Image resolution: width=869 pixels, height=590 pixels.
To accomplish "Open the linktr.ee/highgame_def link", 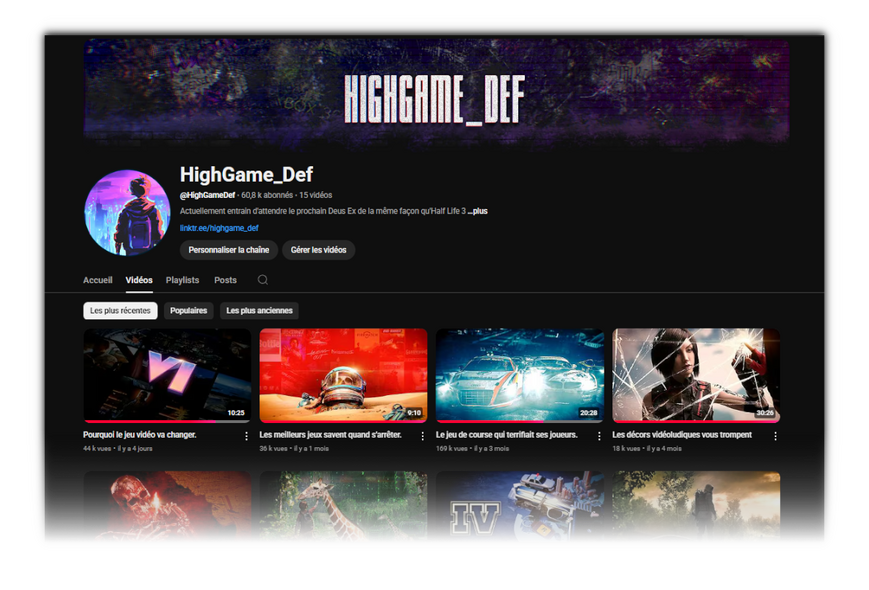I will (x=219, y=228).
